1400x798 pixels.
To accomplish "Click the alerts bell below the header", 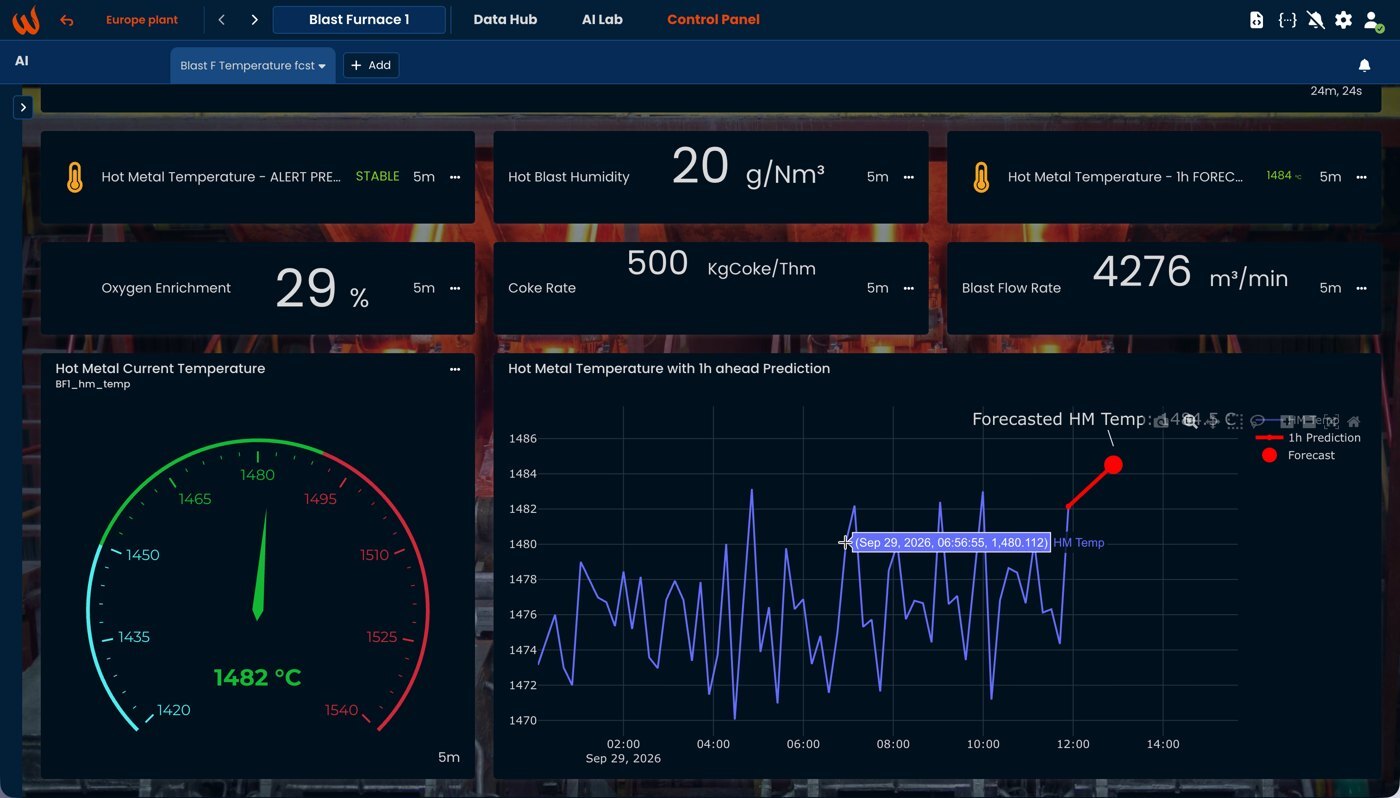I will point(1364,65).
